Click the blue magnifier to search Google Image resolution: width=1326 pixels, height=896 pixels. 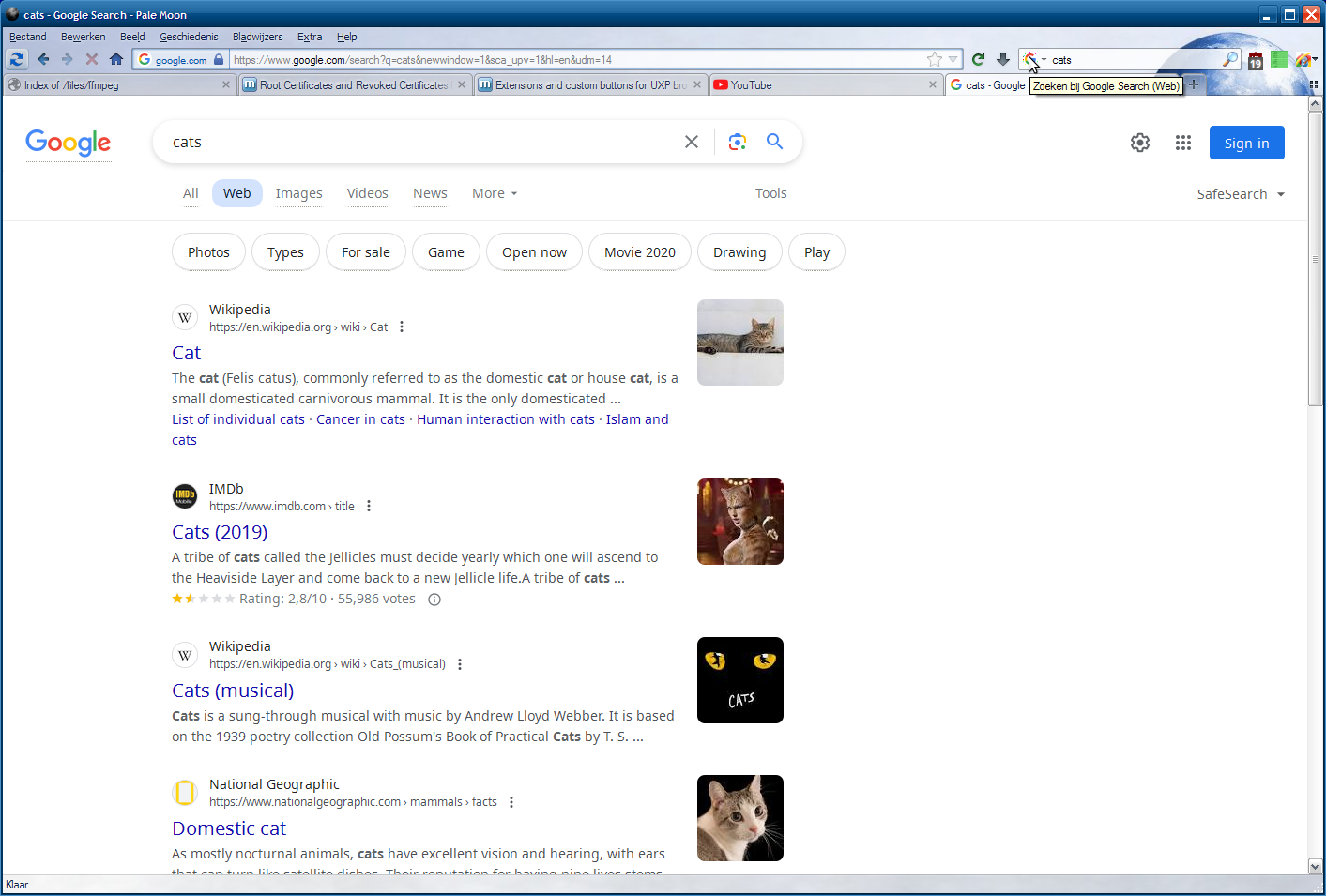[x=774, y=142]
